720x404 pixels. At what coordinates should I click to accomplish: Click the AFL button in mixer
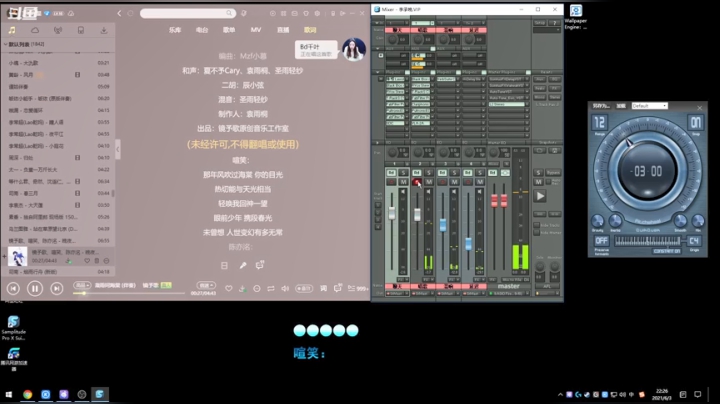547,286
